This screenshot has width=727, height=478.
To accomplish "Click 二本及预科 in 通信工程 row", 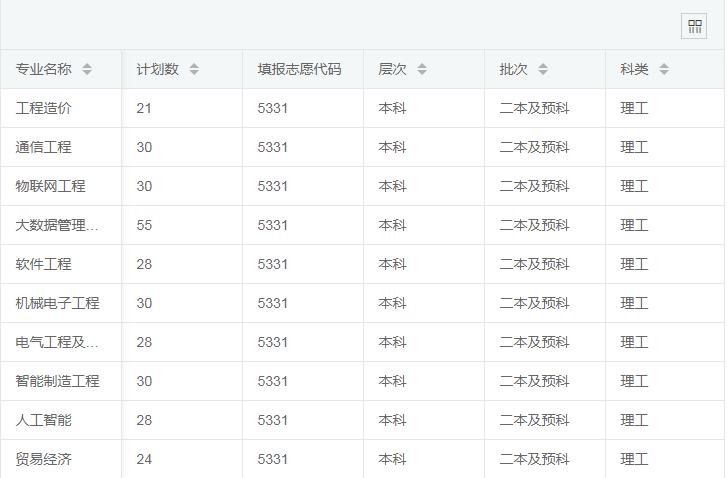I will 535,147.
